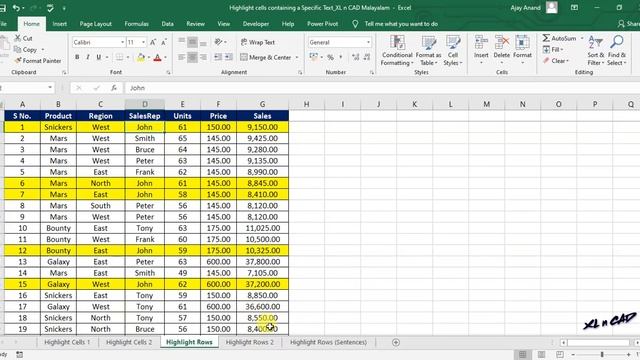Image resolution: width=640 pixels, height=360 pixels.
Task: Decrease font size with smaller A icon
Action: [x=164, y=42]
